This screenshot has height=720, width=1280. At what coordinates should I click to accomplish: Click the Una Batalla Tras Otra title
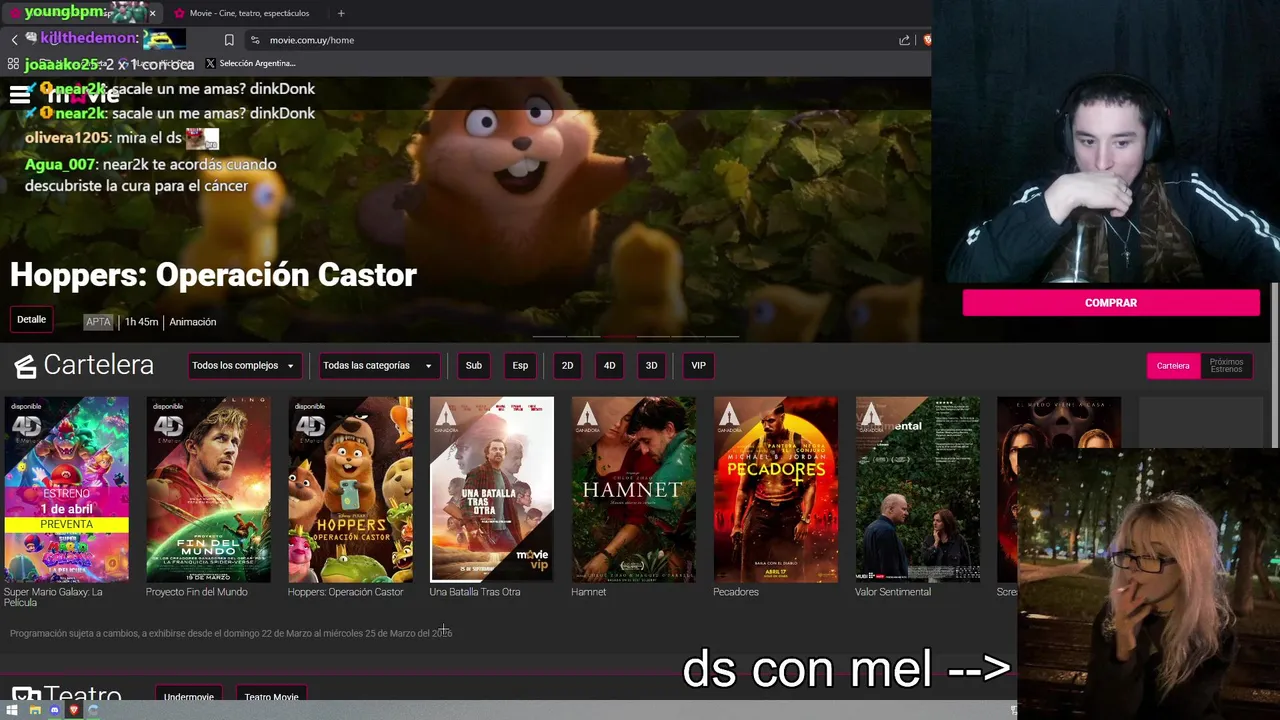[475, 592]
